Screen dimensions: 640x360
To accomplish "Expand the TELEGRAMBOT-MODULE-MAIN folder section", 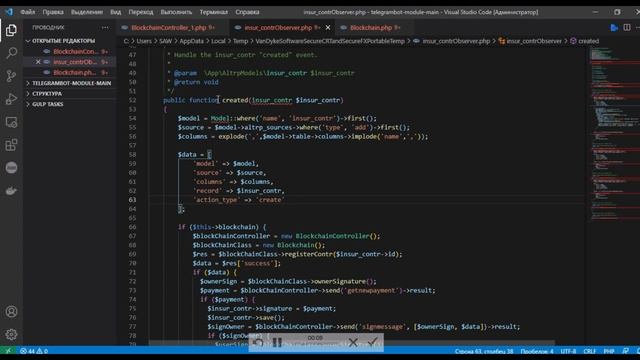I will click(x=68, y=83).
